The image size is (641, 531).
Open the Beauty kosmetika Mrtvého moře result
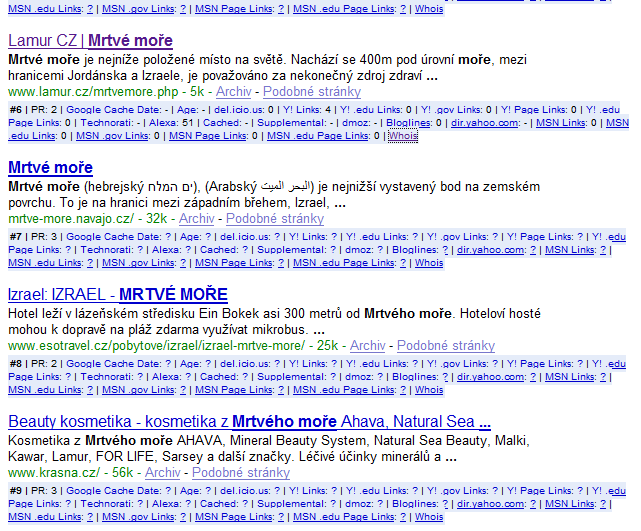pos(249,422)
